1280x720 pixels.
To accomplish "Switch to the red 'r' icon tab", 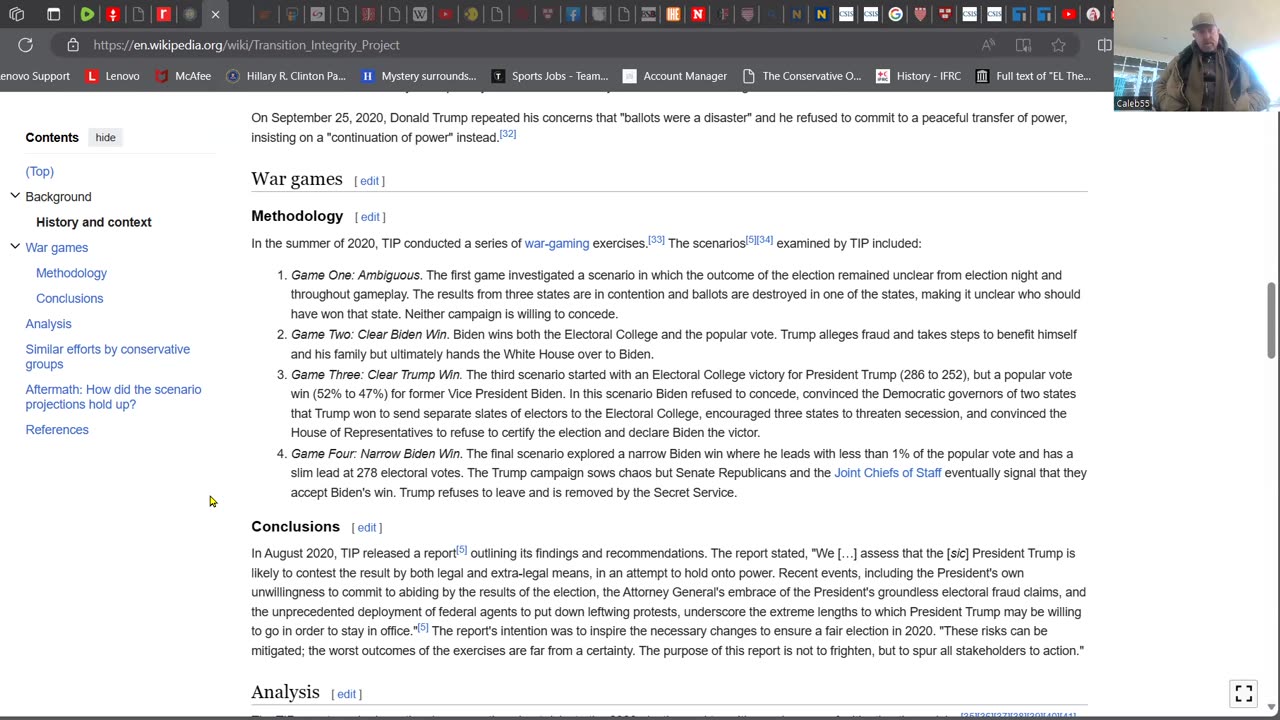I will 164,14.
